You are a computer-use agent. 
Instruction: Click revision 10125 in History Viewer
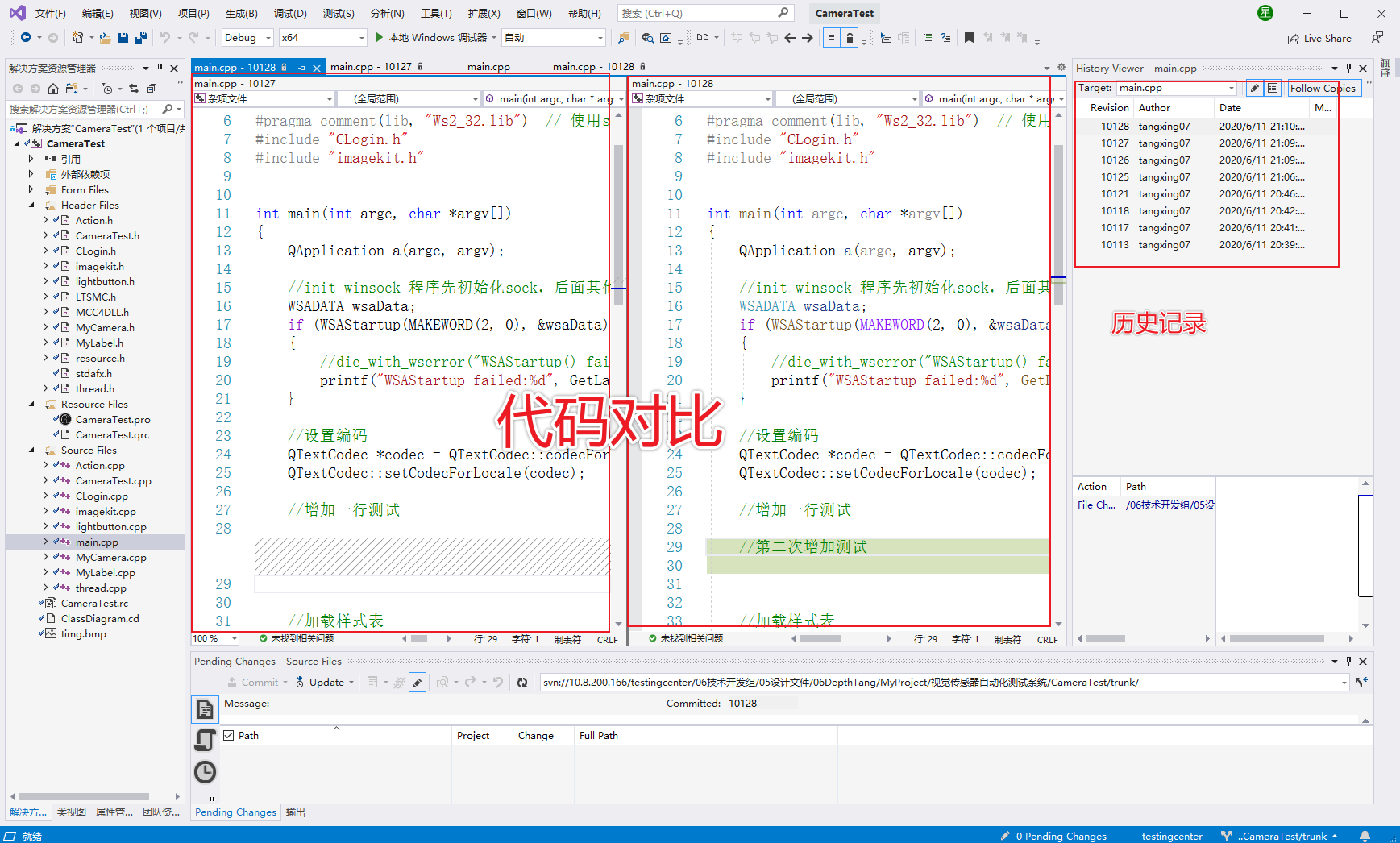[1115, 176]
